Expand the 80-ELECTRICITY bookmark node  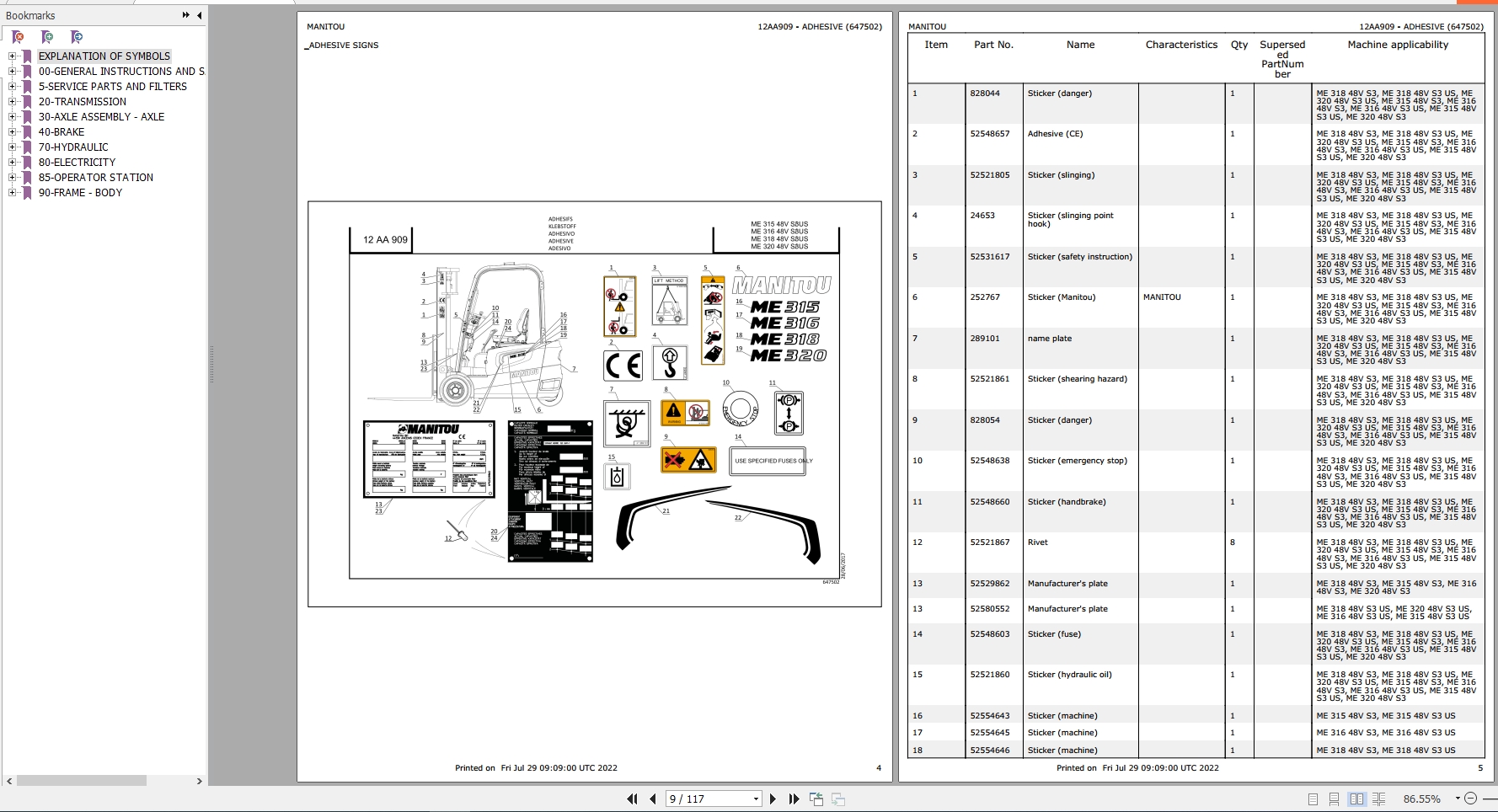click(x=12, y=163)
